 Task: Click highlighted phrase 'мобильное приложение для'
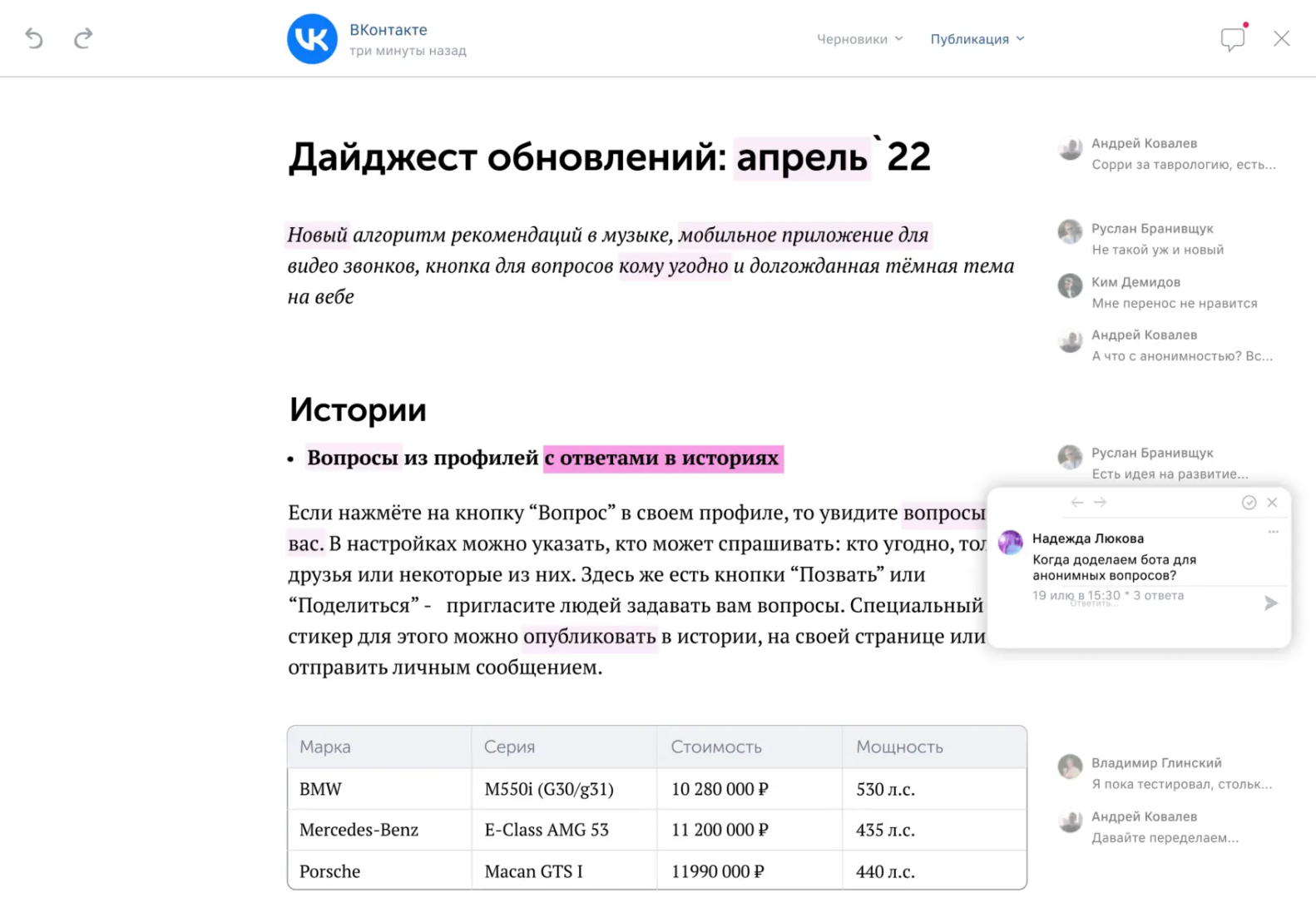tap(804, 236)
